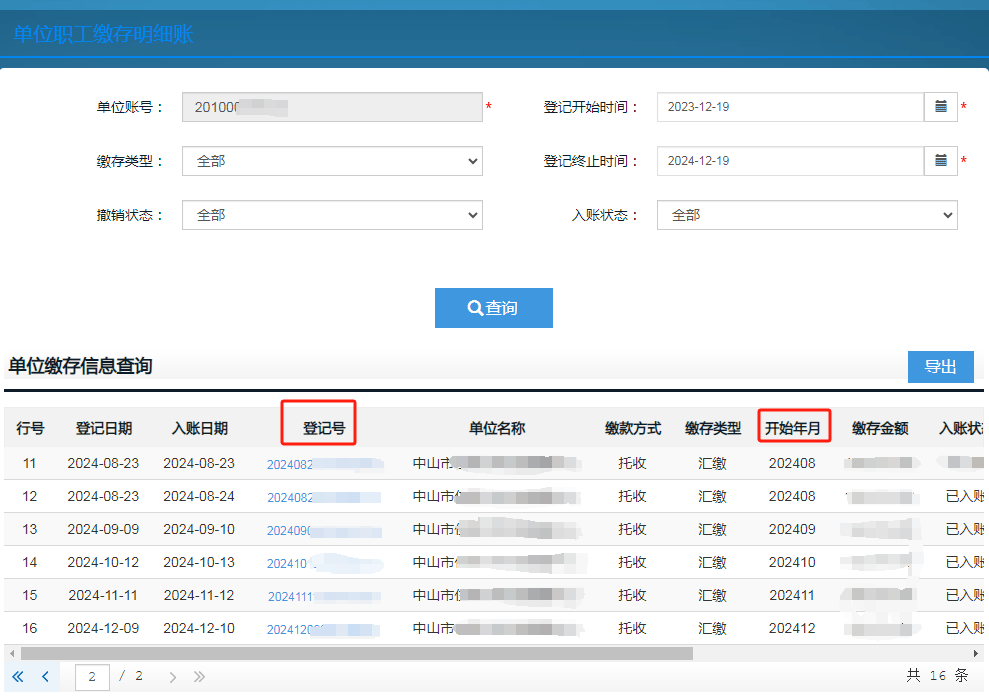Go to previous page of results
The image size is (989, 699).
click(45, 677)
